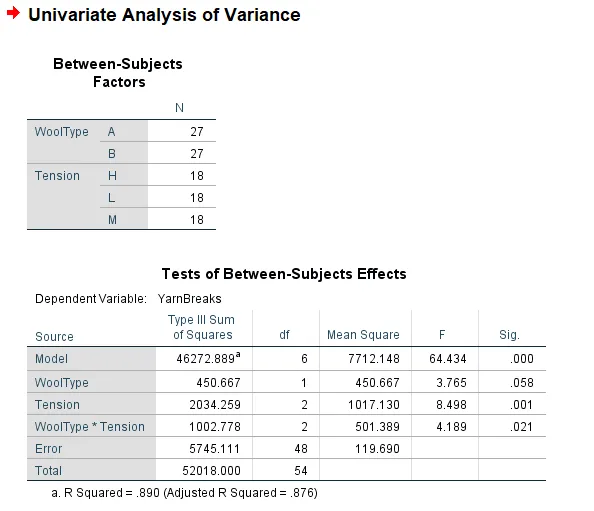Click the tension level M label cell

click(x=124, y=219)
